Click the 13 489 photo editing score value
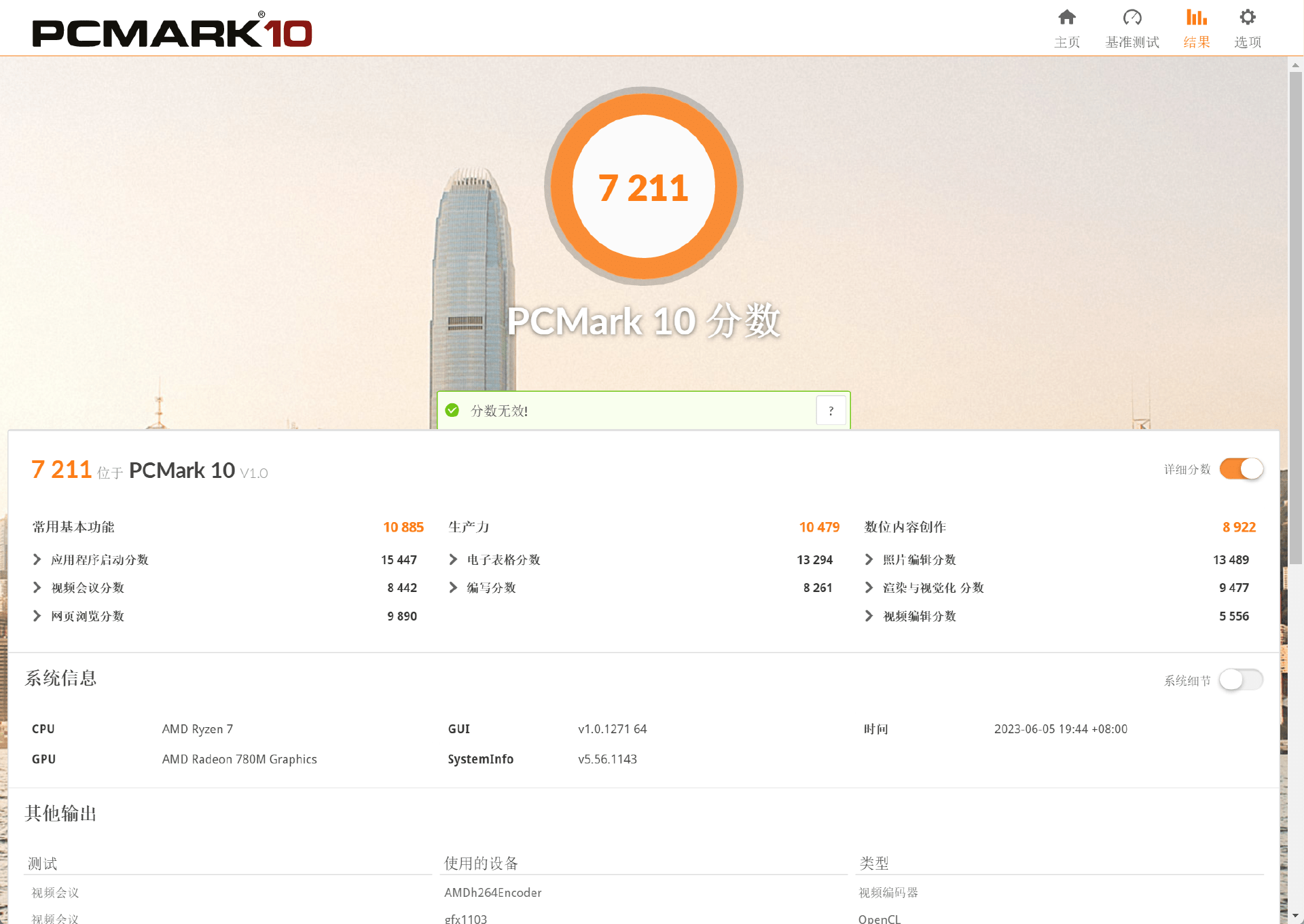The width and height of the screenshot is (1304, 924). click(1231, 559)
